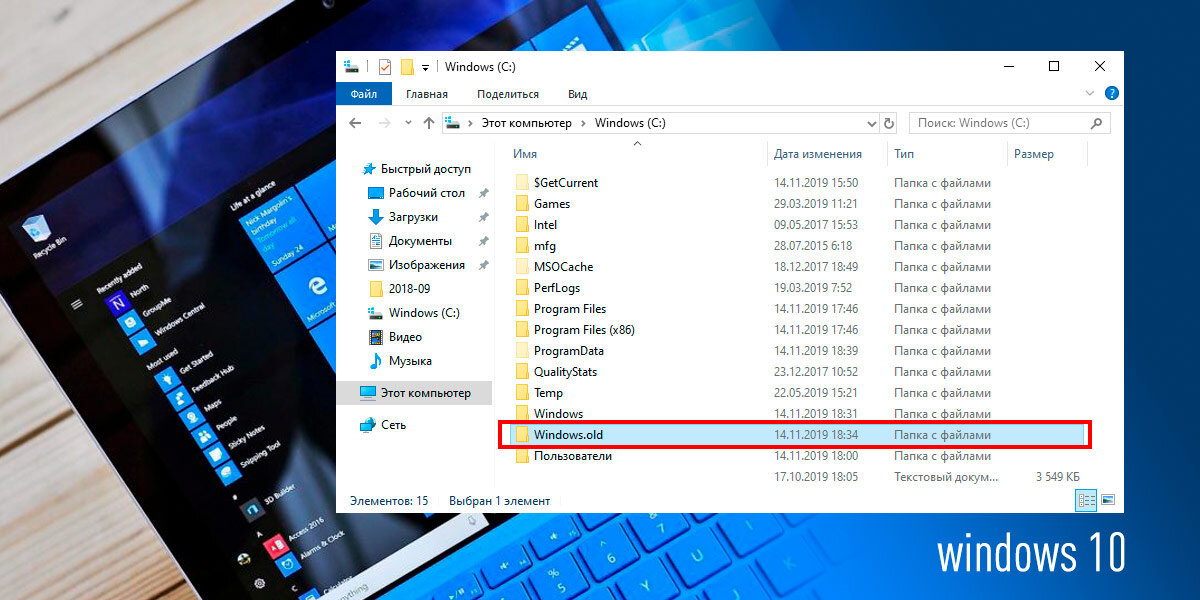Viewport: 1200px width, 600px height.
Task: Go up one level with the up arrow
Action: click(x=429, y=123)
